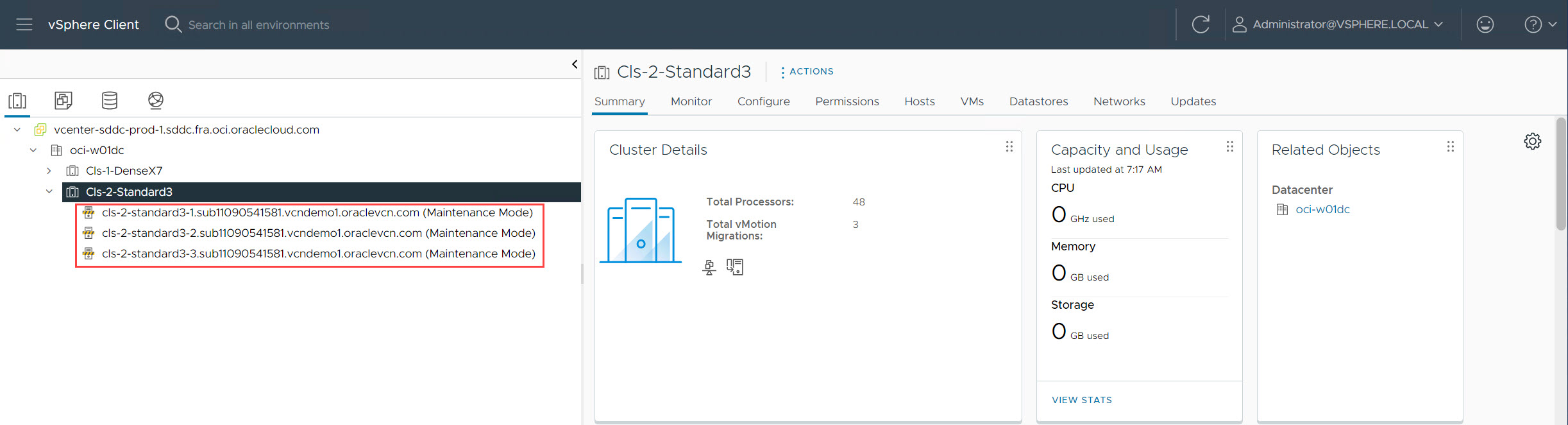This screenshot has height=425, width=1568.
Task: Click the oci-w01dc datacenter icon in tree
Action: (56, 150)
